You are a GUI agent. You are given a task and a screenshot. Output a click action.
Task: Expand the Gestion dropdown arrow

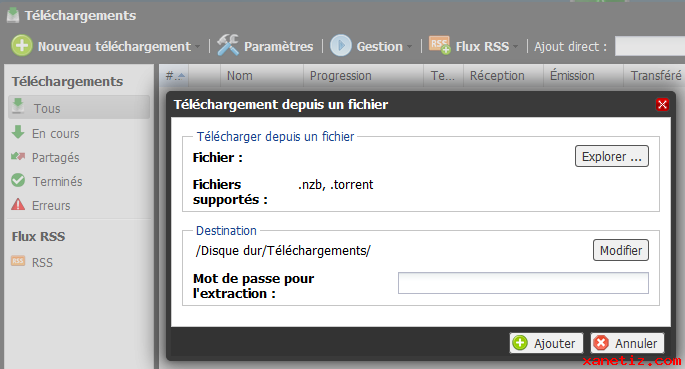(x=409, y=47)
